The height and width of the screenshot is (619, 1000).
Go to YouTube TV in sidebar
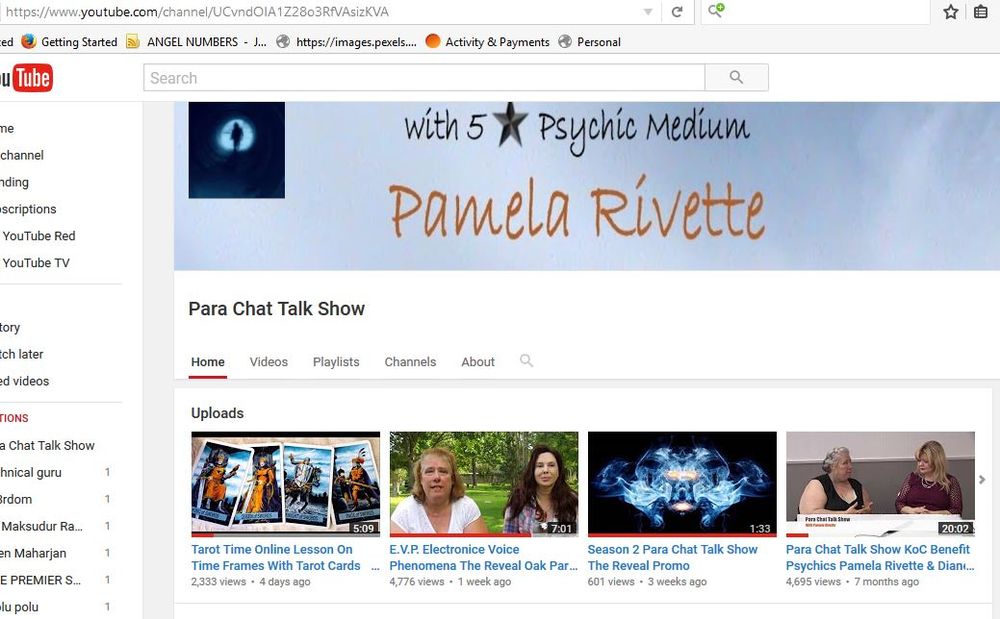pos(36,263)
